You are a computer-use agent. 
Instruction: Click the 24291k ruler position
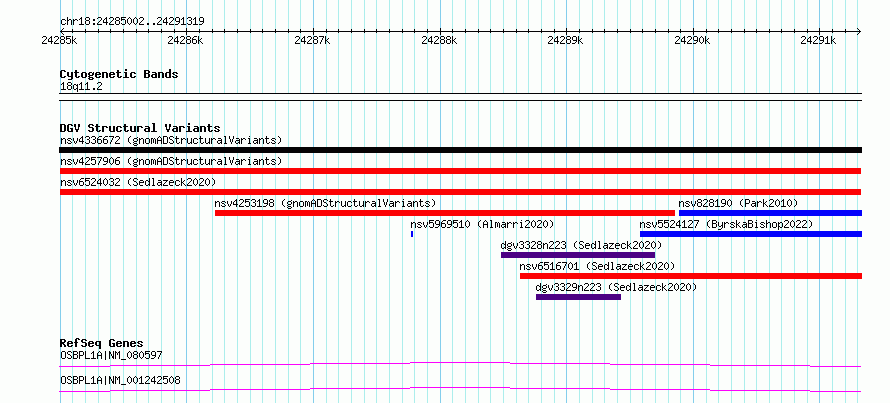(818, 41)
